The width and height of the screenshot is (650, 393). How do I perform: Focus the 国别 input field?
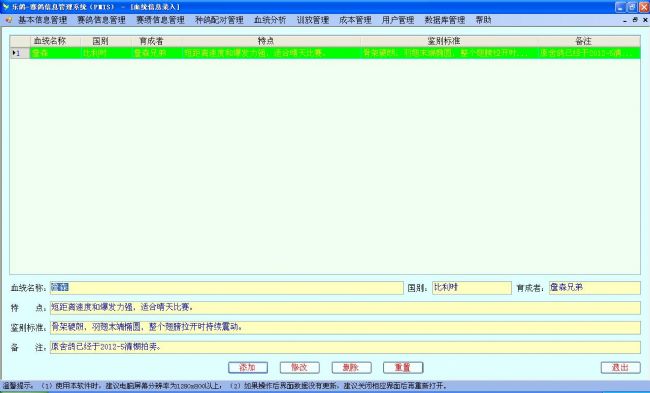pyautogui.click(x=472, y=288)
